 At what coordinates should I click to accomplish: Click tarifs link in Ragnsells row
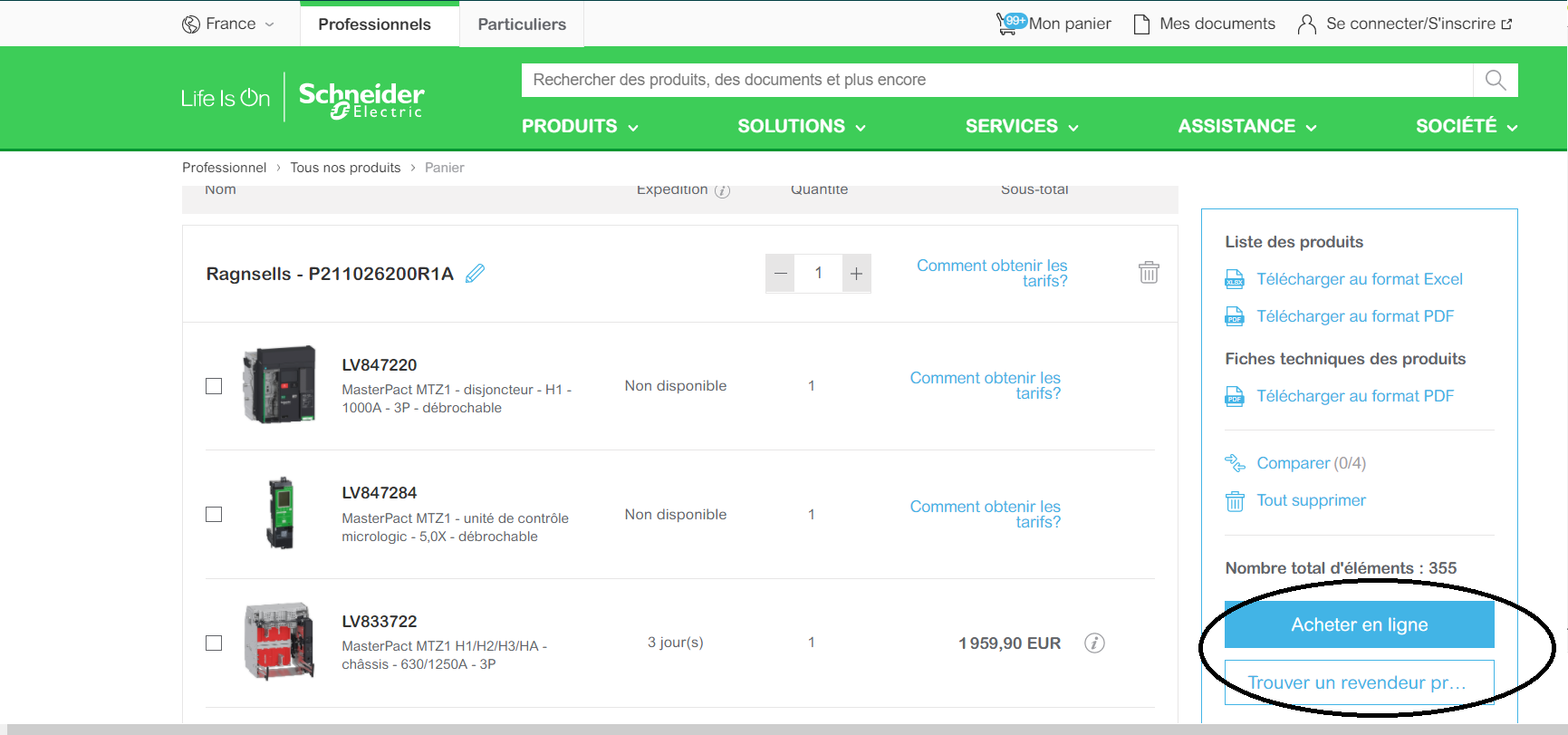(x=992, y=273)
